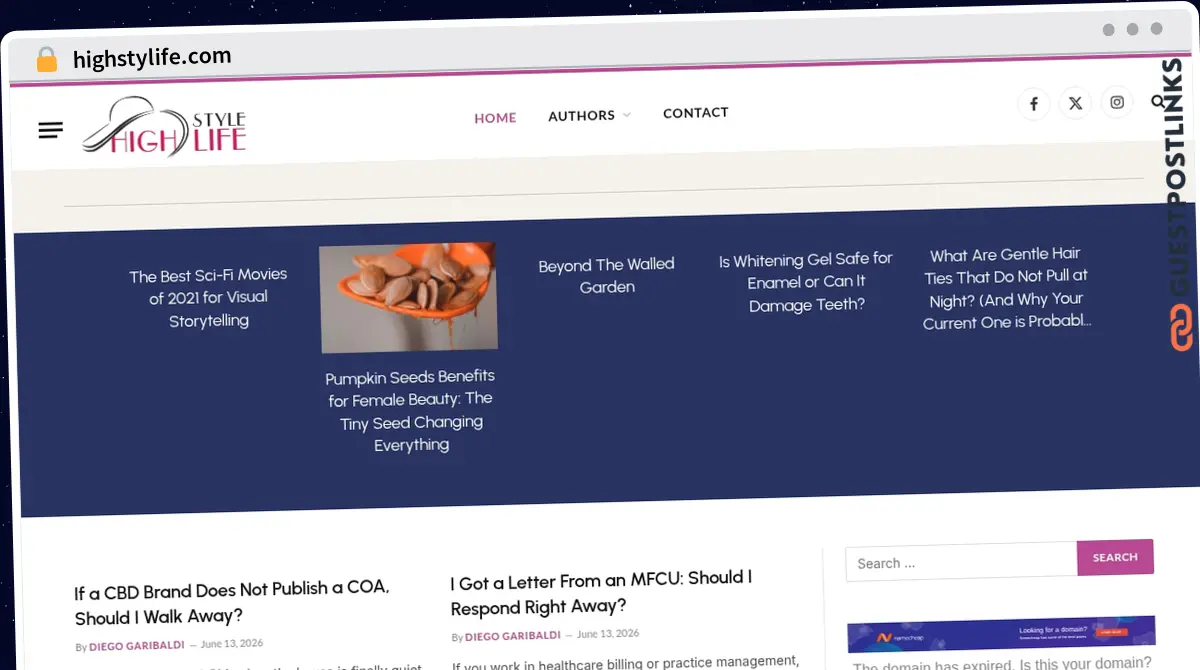Open the hamburger menu icon

point(50,130)
